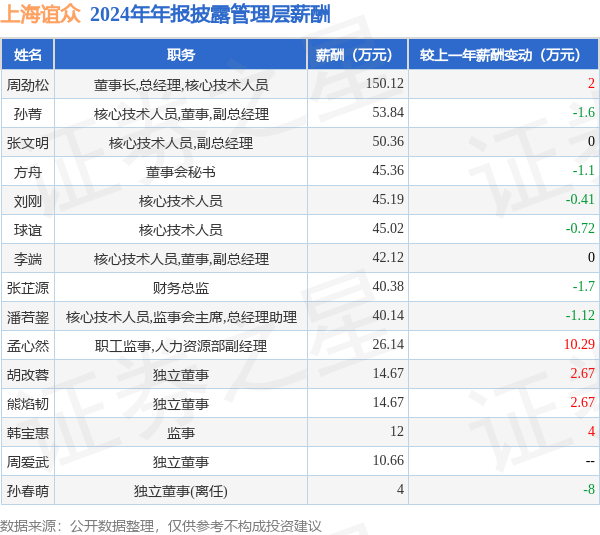The height and width of the screenshot is (535, 600).
Task: Select the salary value 45.36
Action: 388,171
